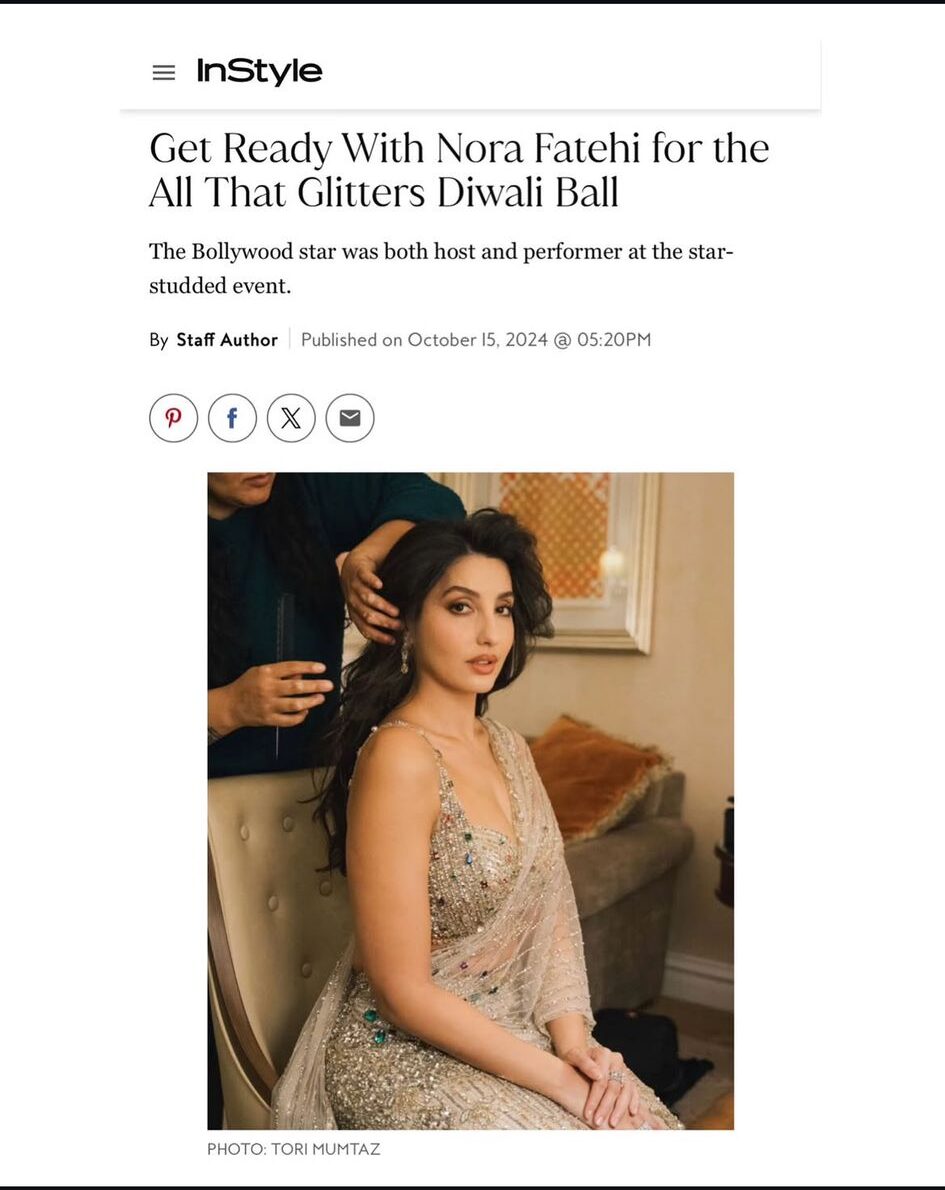The height and width of the screenshot is (1190, 945).
Task: Share article on X
Action: (x=291, y=418)
